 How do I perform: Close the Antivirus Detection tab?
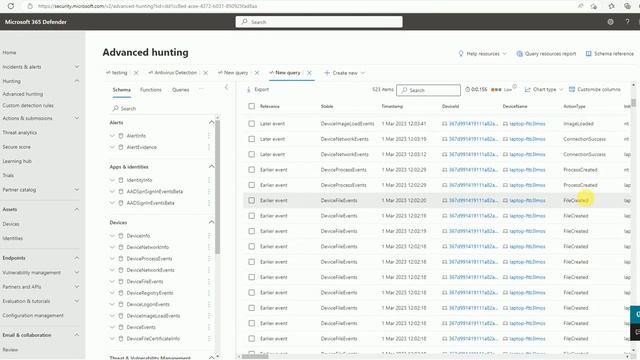pyautogui.click(x=205, y=73)
